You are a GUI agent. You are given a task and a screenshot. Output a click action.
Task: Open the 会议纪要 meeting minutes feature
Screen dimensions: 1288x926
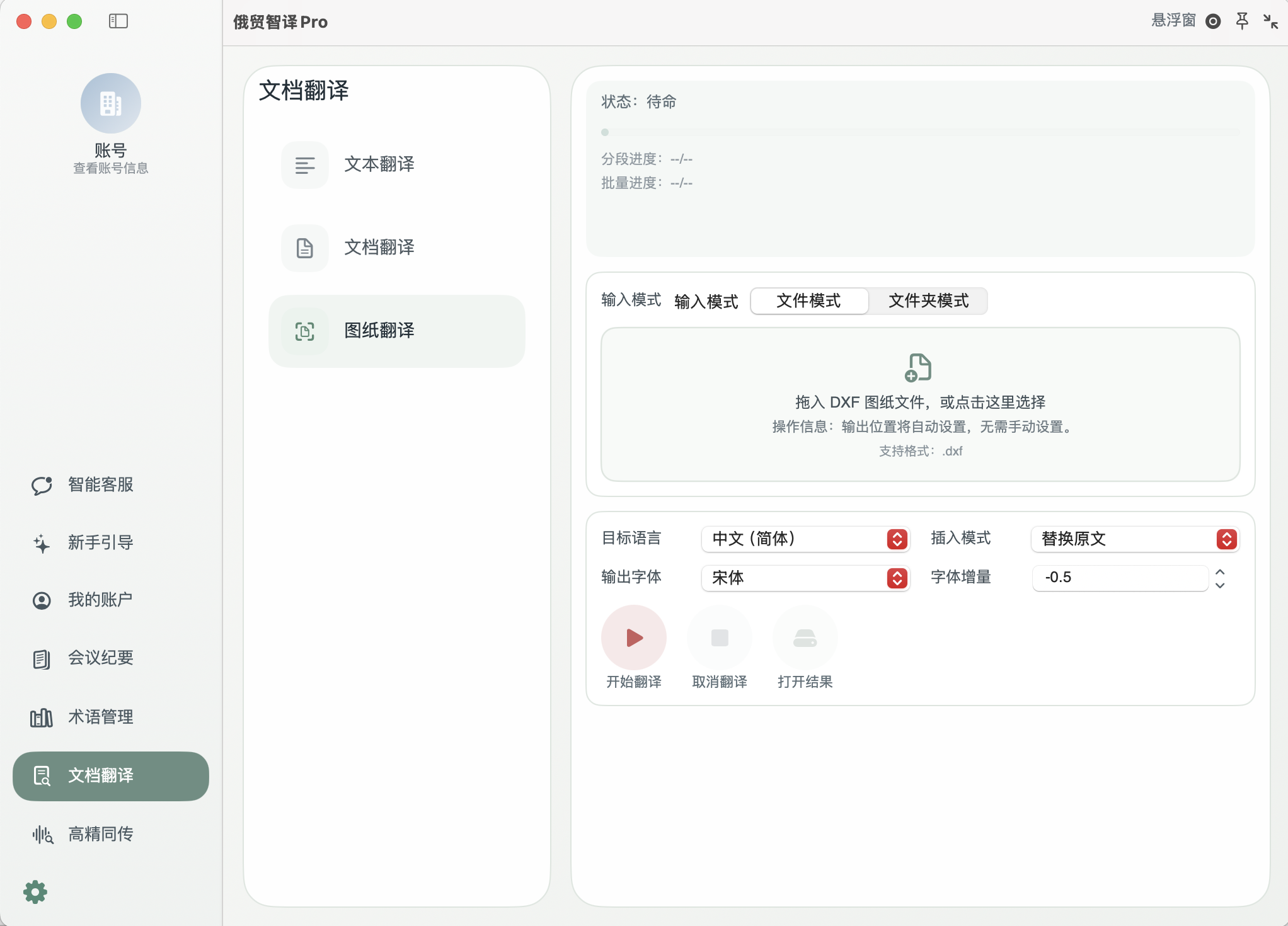(100, 658)
